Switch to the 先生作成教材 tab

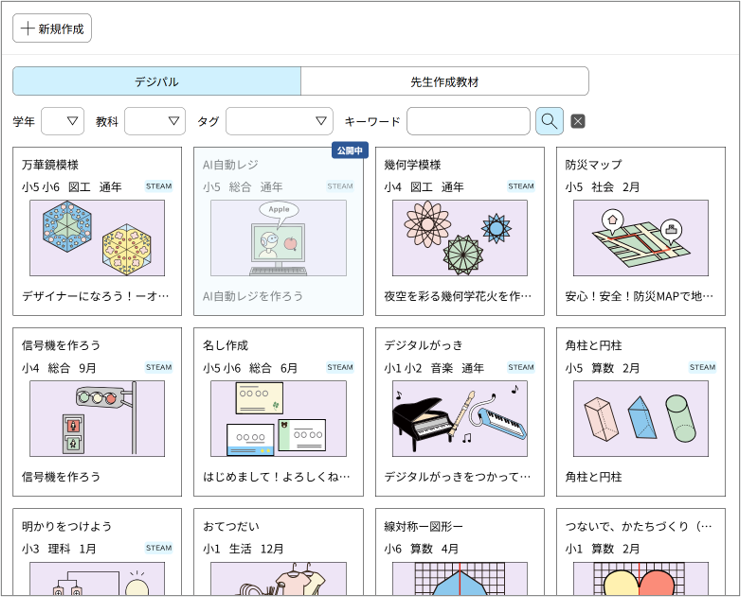coord(444,81)
